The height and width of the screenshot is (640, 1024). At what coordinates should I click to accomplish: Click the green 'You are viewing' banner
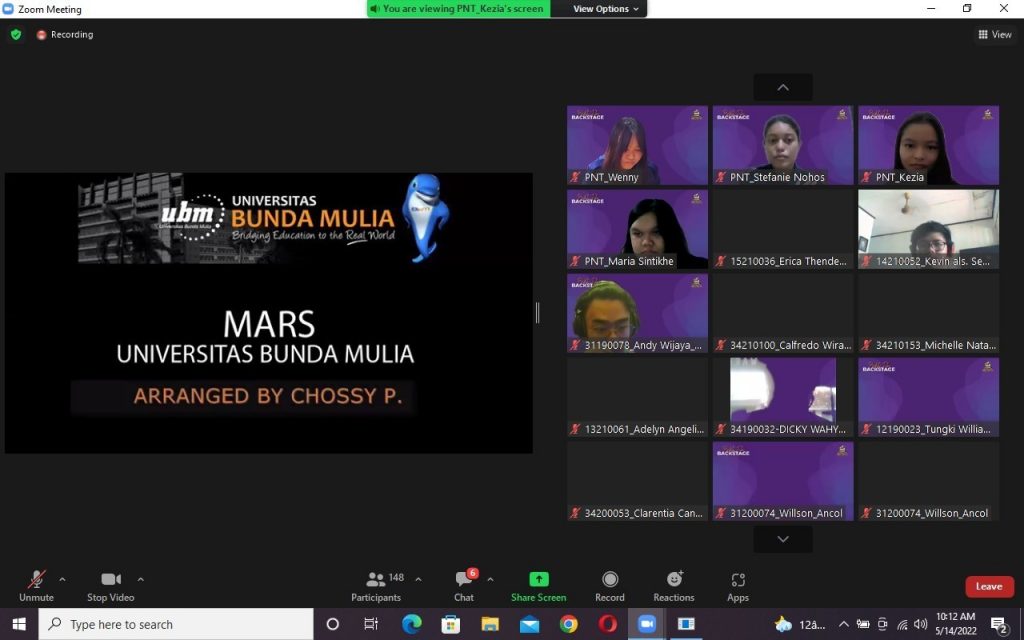tap(458, 8)
